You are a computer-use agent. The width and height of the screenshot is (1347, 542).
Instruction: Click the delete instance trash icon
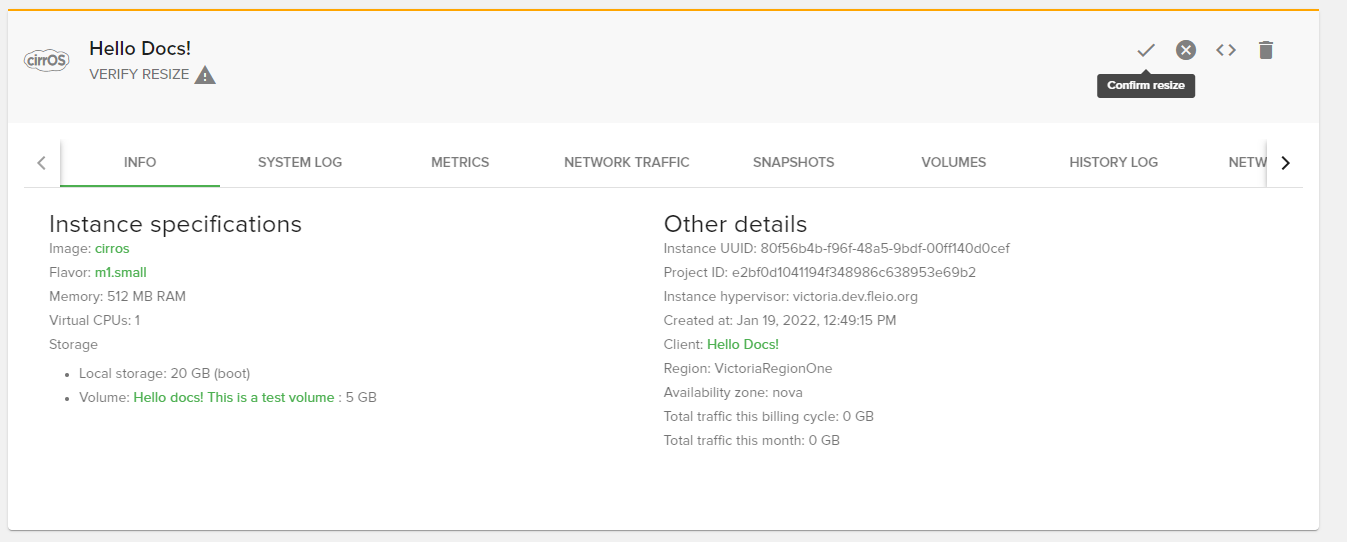[x=1266, y=50]
